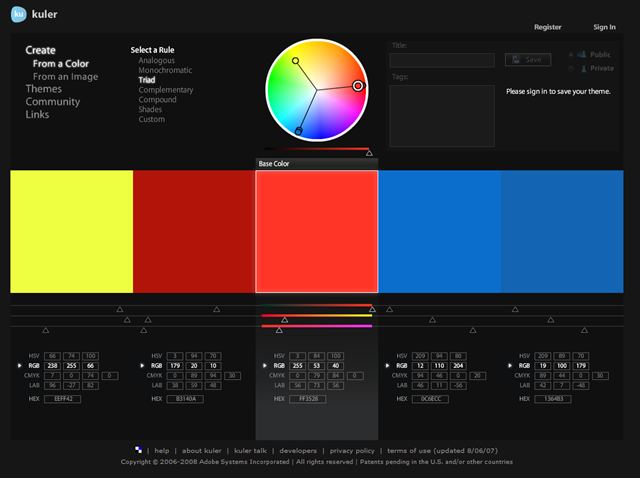Click the blue marker on color wheel
640x478 pixels.
298,131
